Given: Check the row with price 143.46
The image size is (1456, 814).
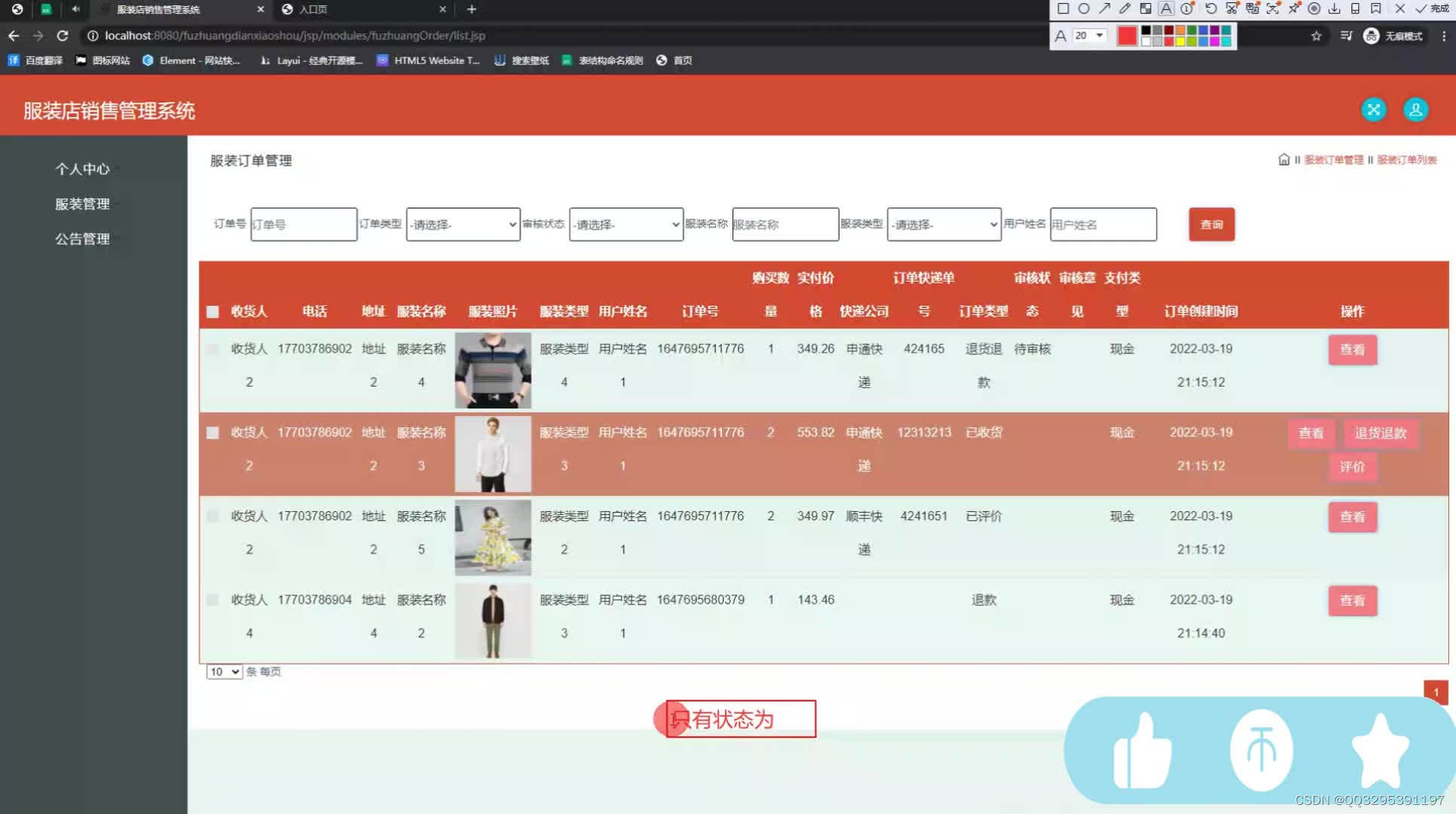Looking at the screenshot, I should coord(213,600).
